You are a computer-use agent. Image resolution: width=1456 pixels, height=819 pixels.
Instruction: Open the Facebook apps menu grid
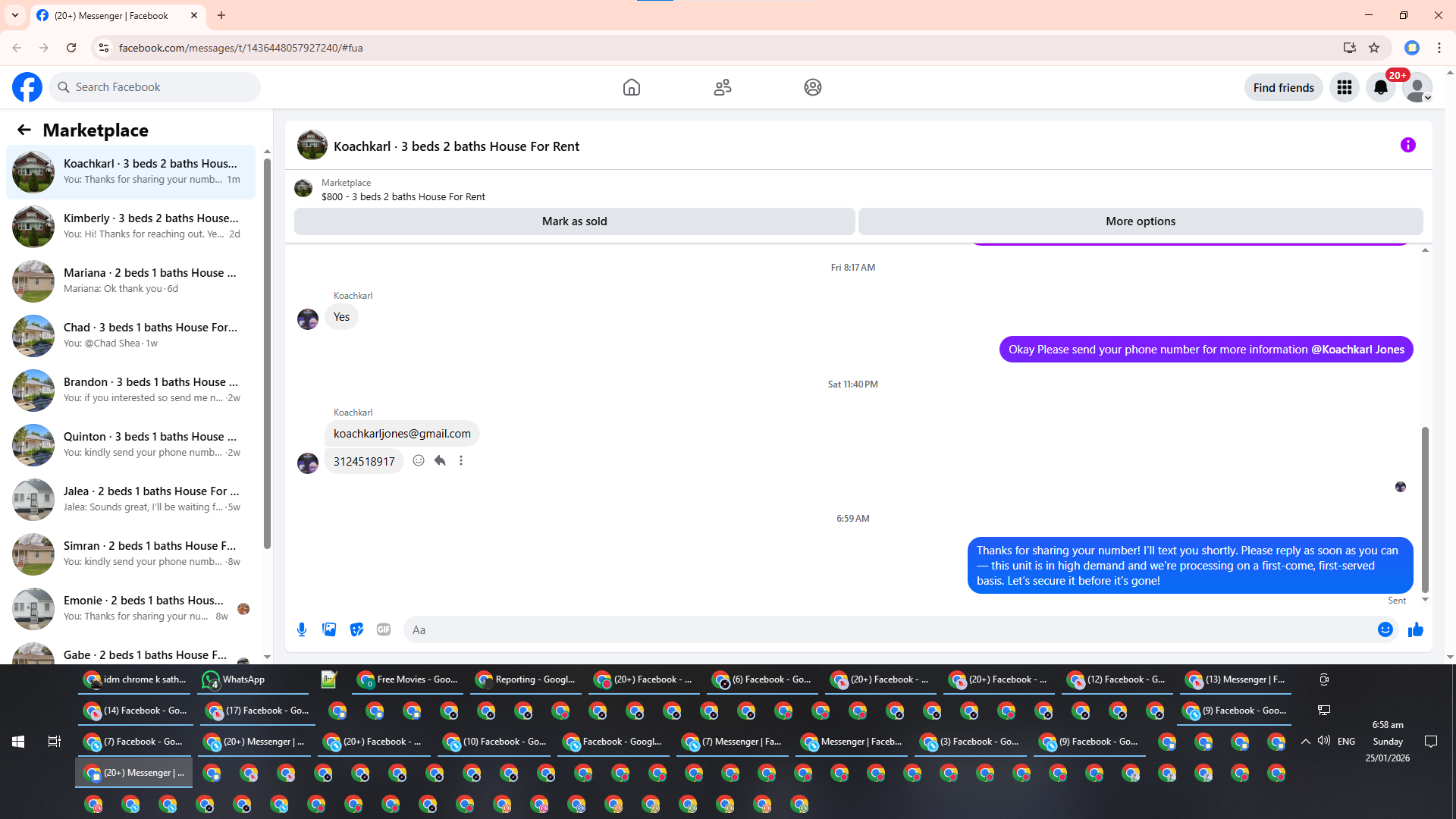point(1345,87)
